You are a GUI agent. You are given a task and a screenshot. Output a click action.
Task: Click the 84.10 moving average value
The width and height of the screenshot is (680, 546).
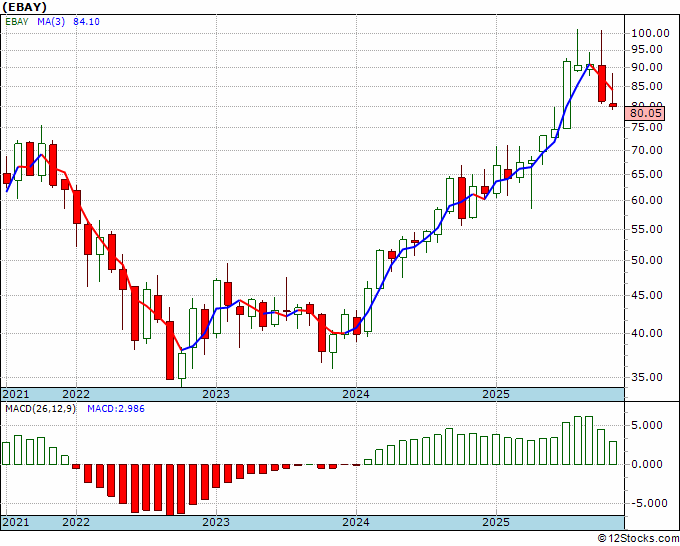86,21
